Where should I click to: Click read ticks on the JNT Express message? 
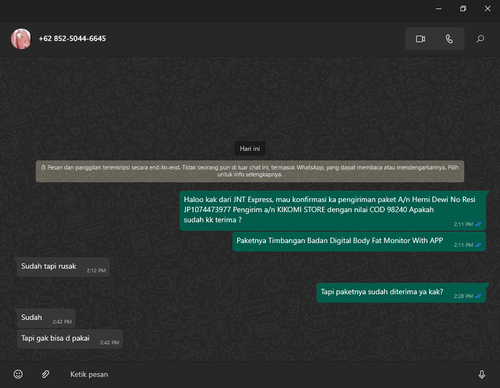click(x=478, y=224)
